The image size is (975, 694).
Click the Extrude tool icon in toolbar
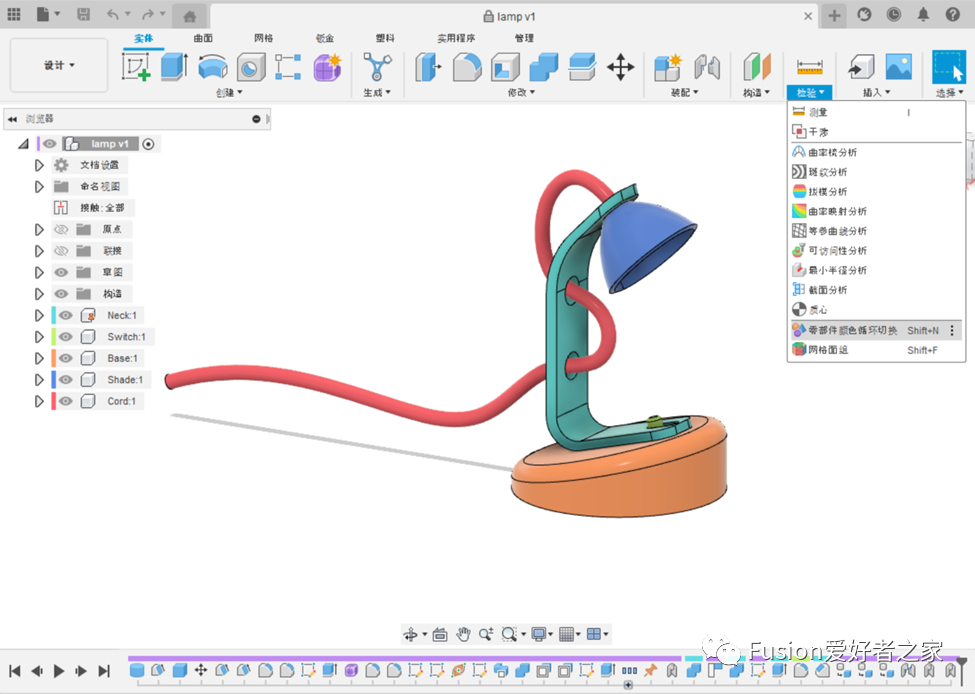pos(174,67)
